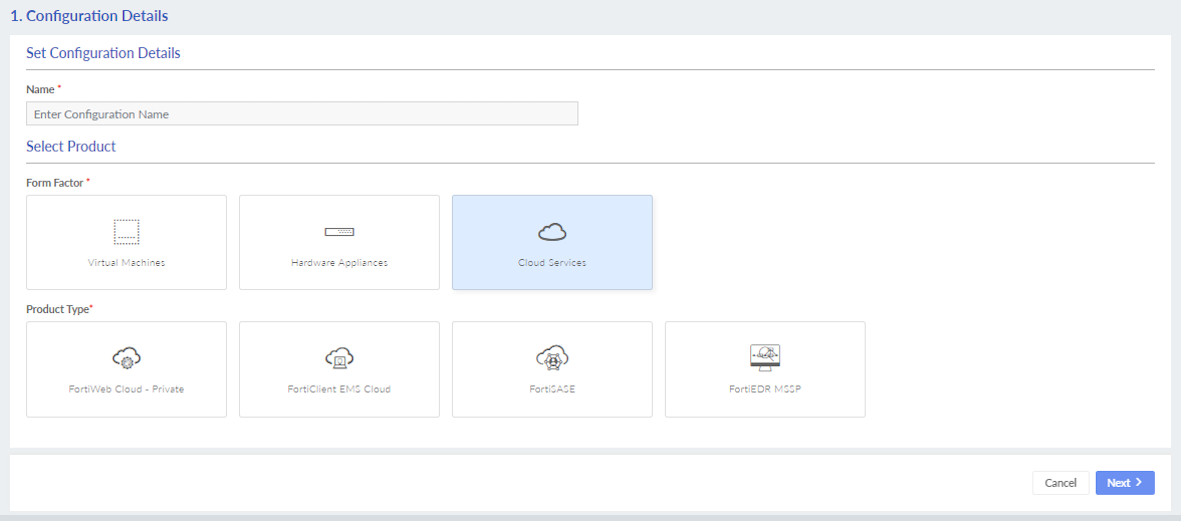
Task: Choose the Virtual Machines form factor card
Action: [127, 242]
